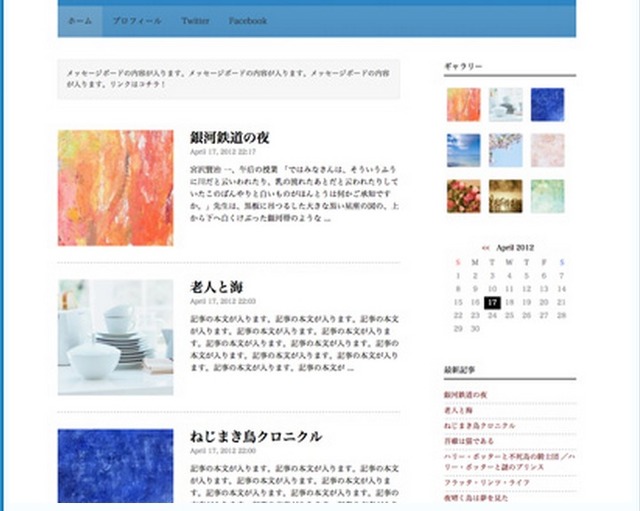Open golden brown image in gallery
640x511 pixels.
click(x=506, y=196)
